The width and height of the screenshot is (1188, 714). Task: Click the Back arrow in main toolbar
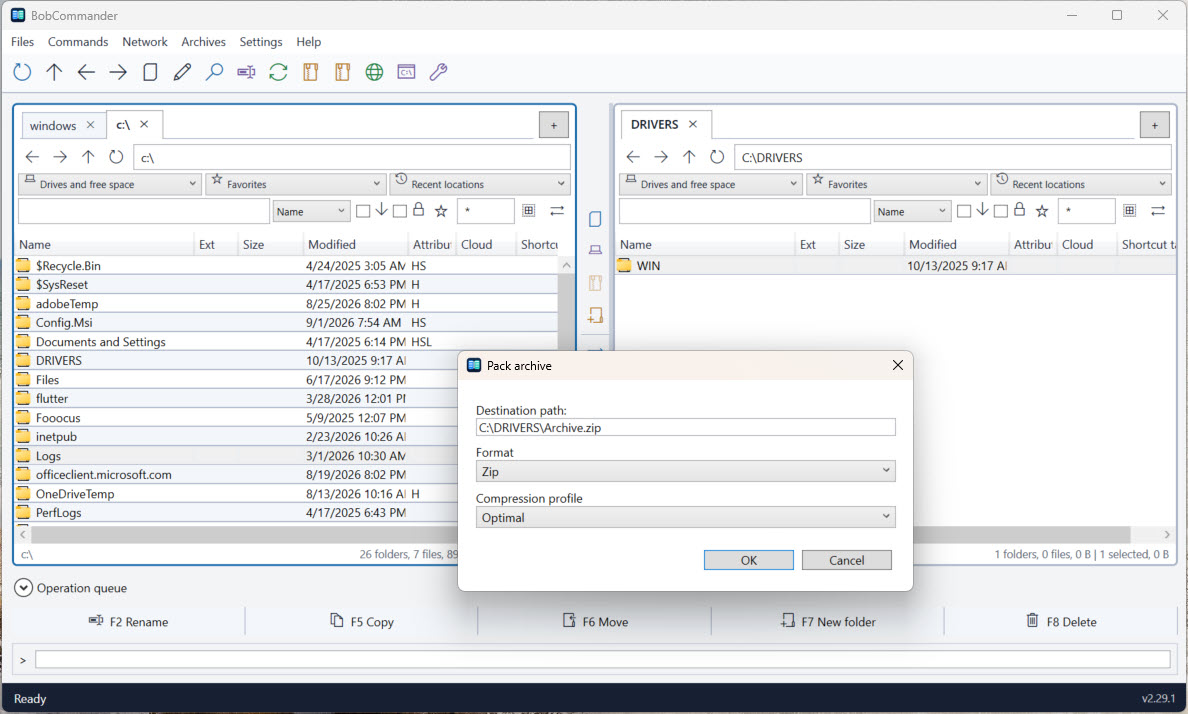(86, 72)
